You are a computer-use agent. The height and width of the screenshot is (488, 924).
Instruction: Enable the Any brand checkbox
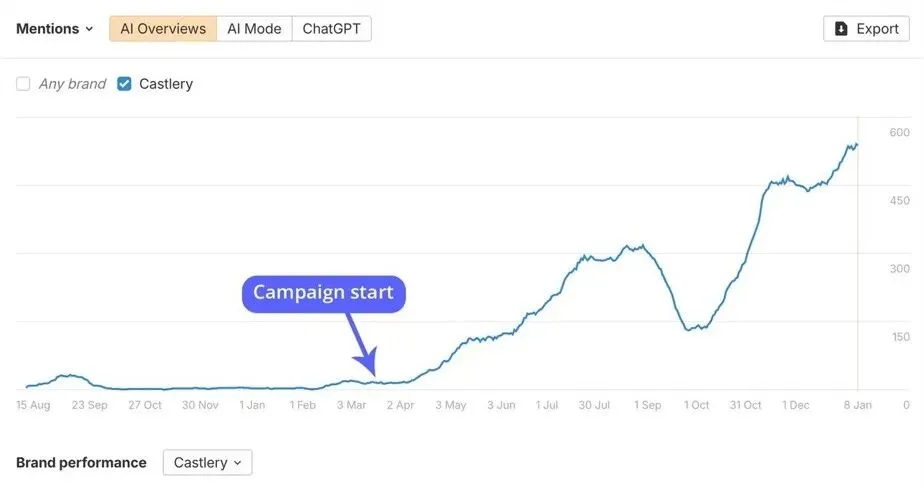23,84
